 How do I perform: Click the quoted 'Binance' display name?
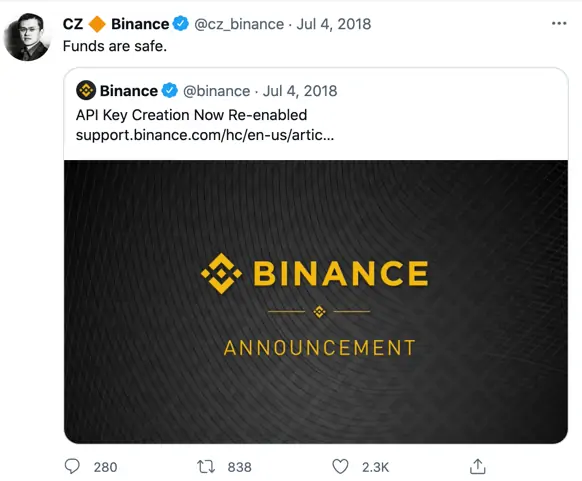click(129, 91)
